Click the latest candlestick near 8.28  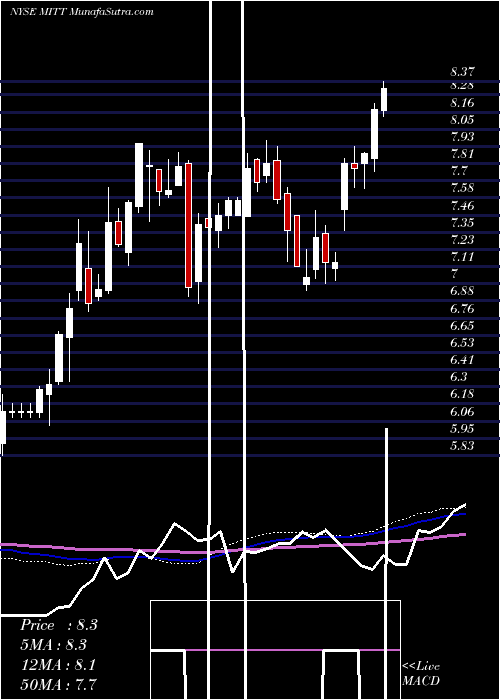383,99
